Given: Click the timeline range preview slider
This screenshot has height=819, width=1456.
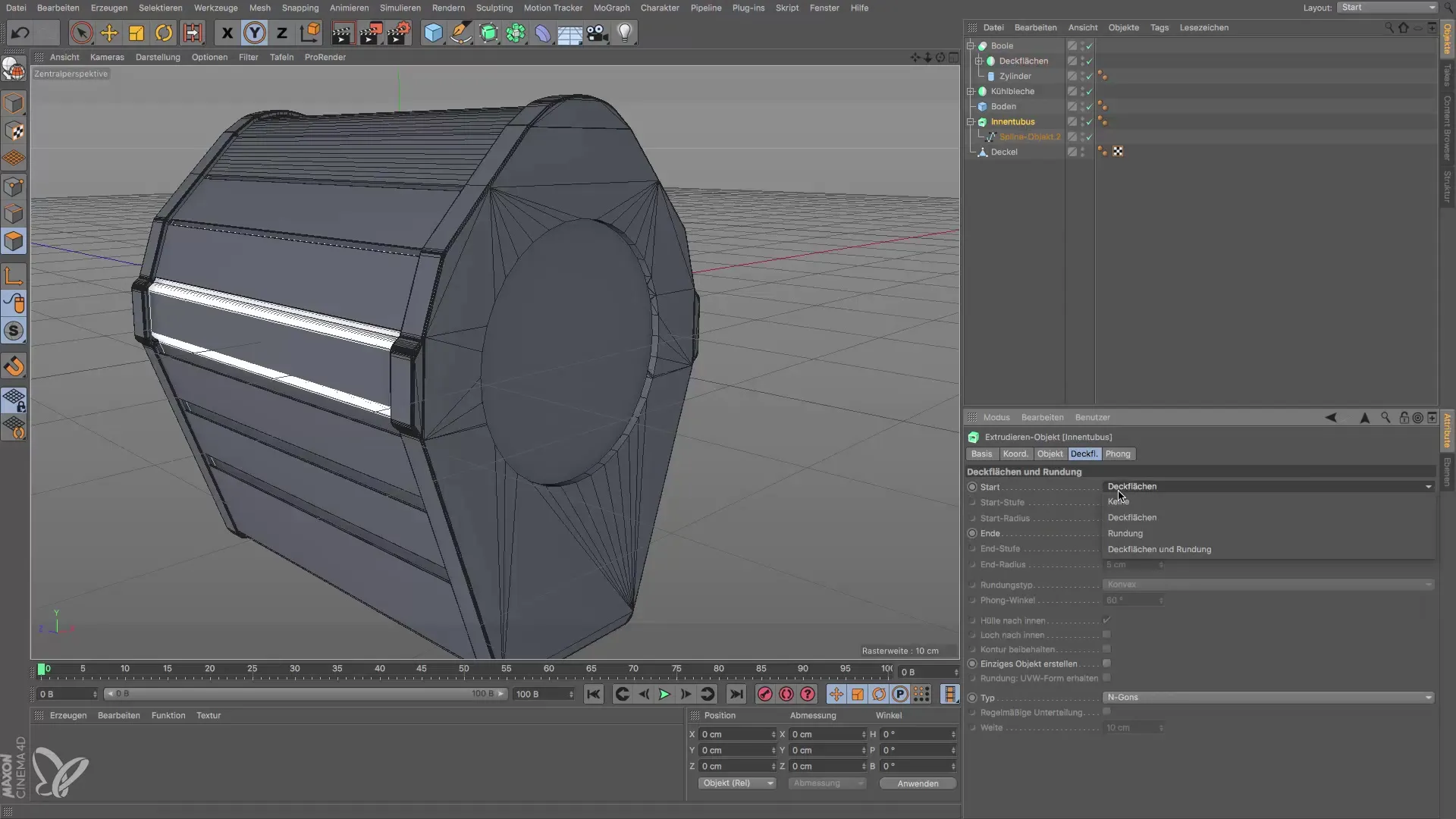Looking at the screenshot, I should pyautogui.click(x=304, y=694).
